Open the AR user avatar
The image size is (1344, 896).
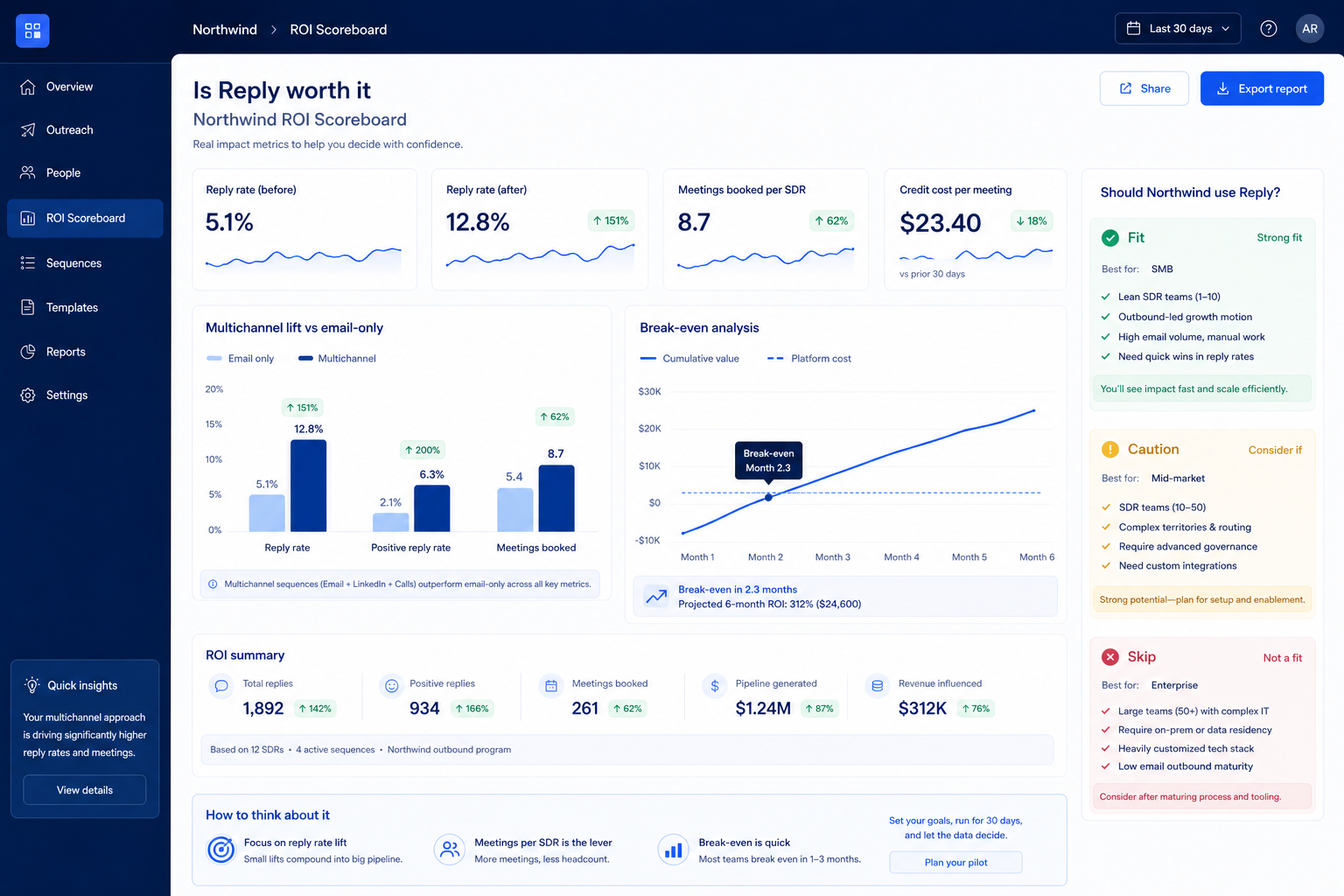pos(1309,29)
